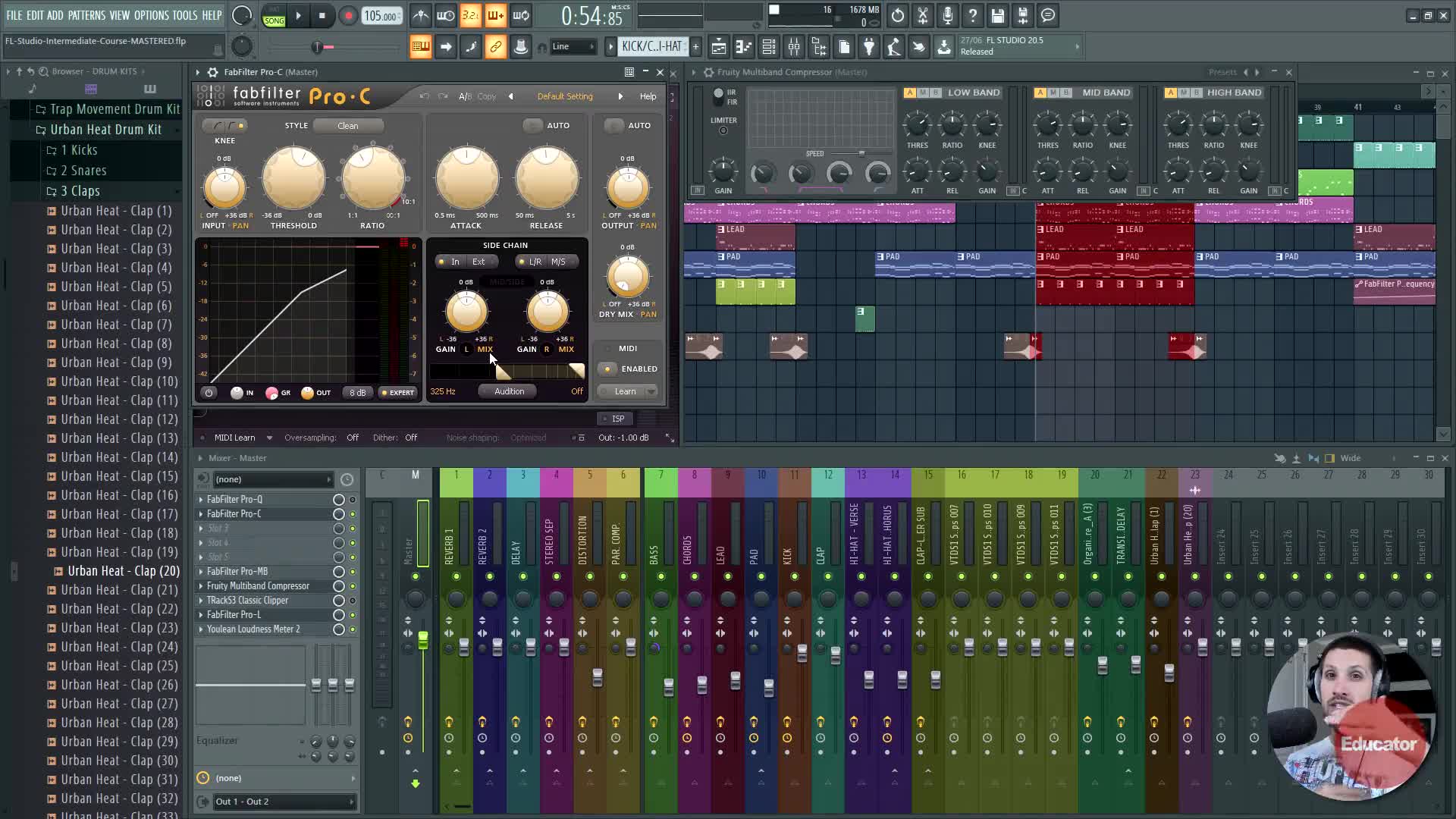Toggle Pro-C EXPERT mode

(x=397, y=393)
